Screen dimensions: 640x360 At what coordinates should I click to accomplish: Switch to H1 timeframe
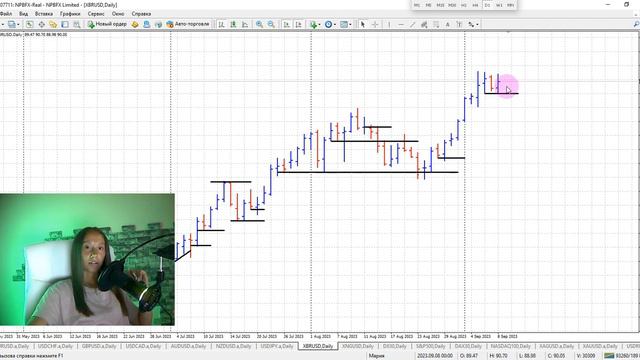pos(464,5)
